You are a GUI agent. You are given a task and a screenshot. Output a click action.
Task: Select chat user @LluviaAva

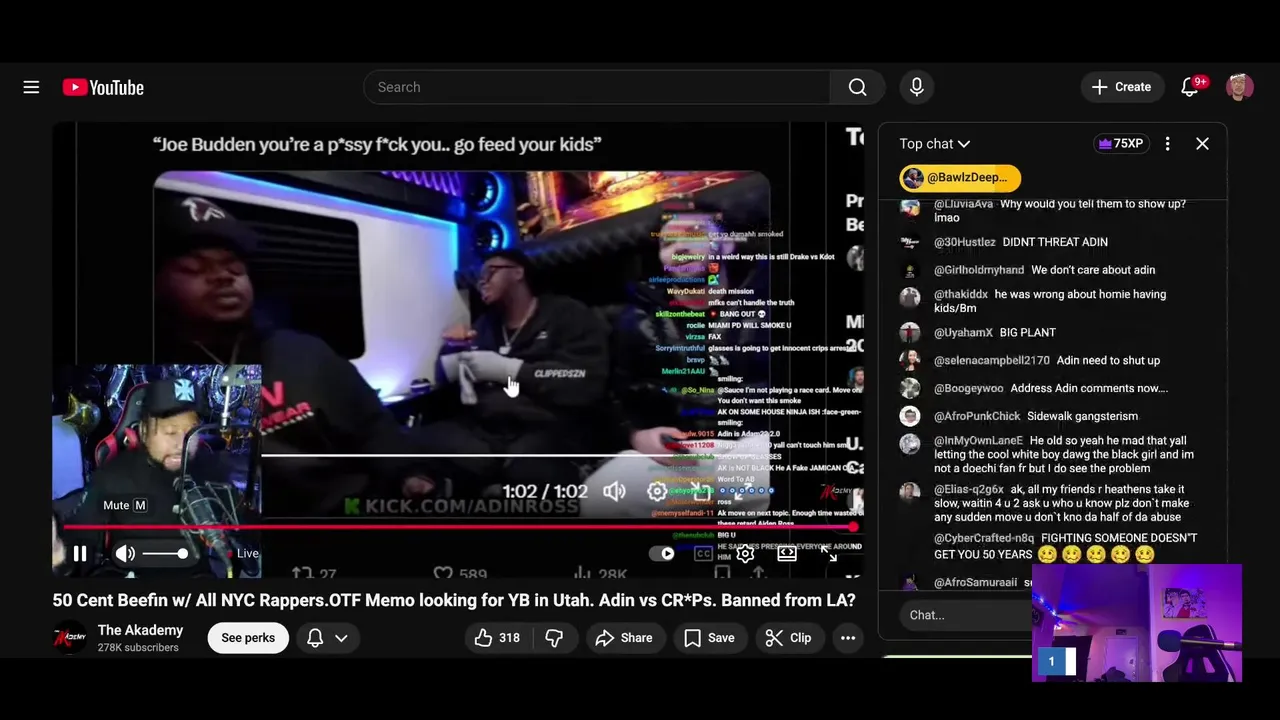(x=963, y=204)
